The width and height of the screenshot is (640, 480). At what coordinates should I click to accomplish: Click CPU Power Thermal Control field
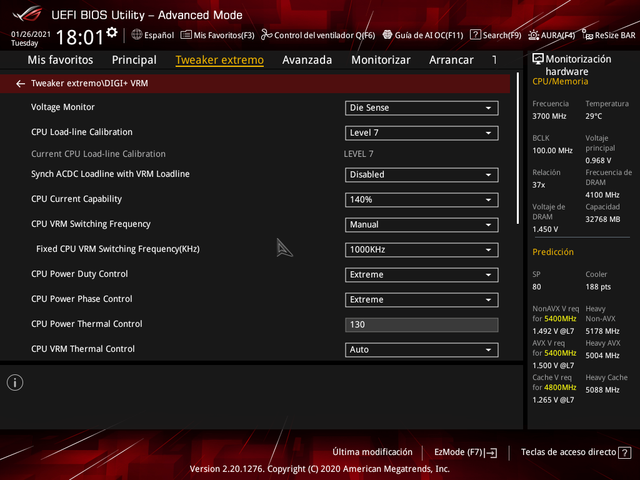(422, 325)
